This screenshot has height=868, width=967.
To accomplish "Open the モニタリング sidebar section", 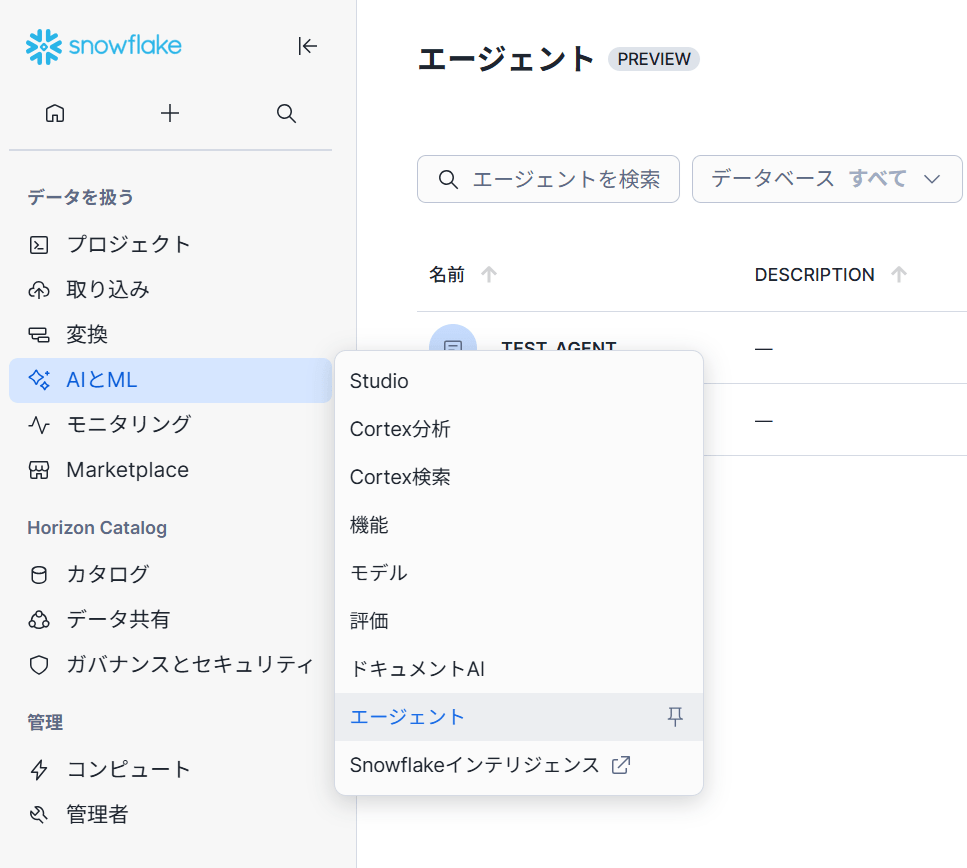I will [128, 425].
